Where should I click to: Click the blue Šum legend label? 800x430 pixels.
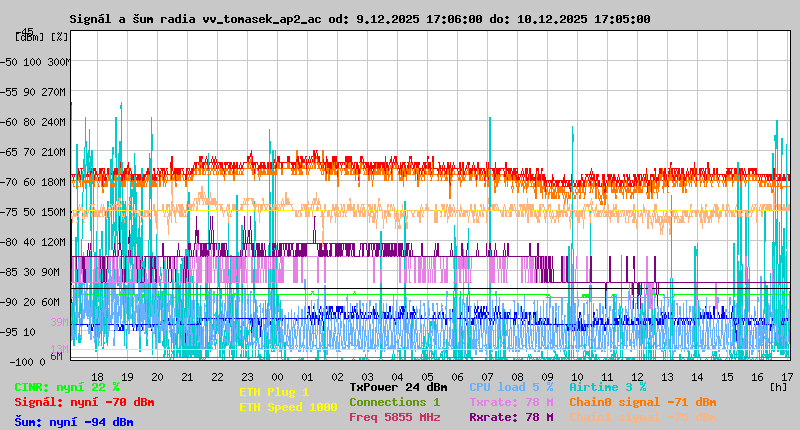click(x=74, y=421)
